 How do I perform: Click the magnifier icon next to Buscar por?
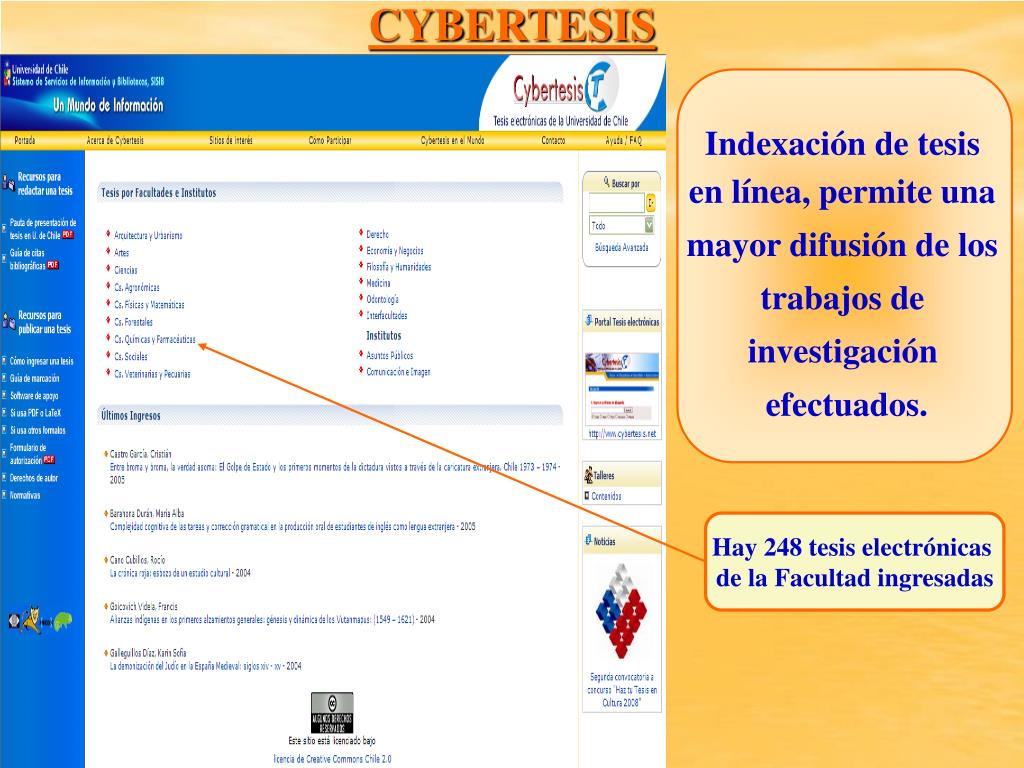pyautogui.click(x=607, y=182)
